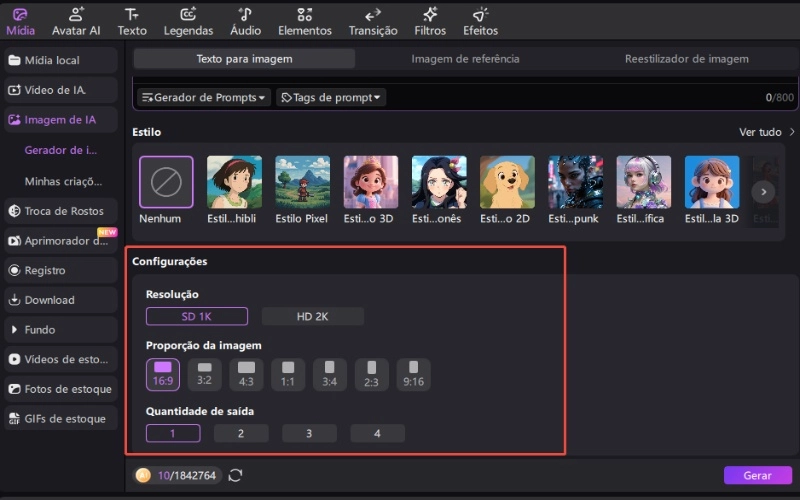The image size is (800, 500).
Task: Open the Mídia tab
Action: point(20,22)
